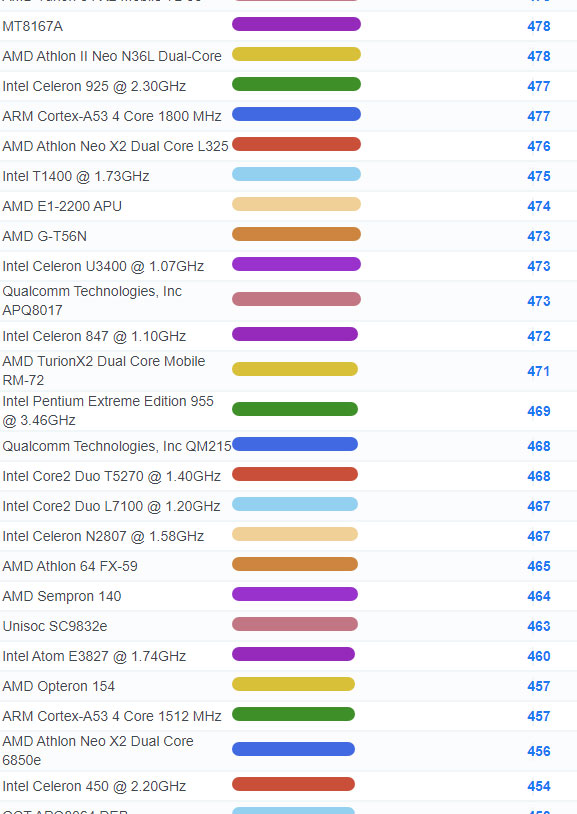Click Intel Celeron N2807 @ 1.58GHz
The image size is (577, 814).
click(103, 536)
